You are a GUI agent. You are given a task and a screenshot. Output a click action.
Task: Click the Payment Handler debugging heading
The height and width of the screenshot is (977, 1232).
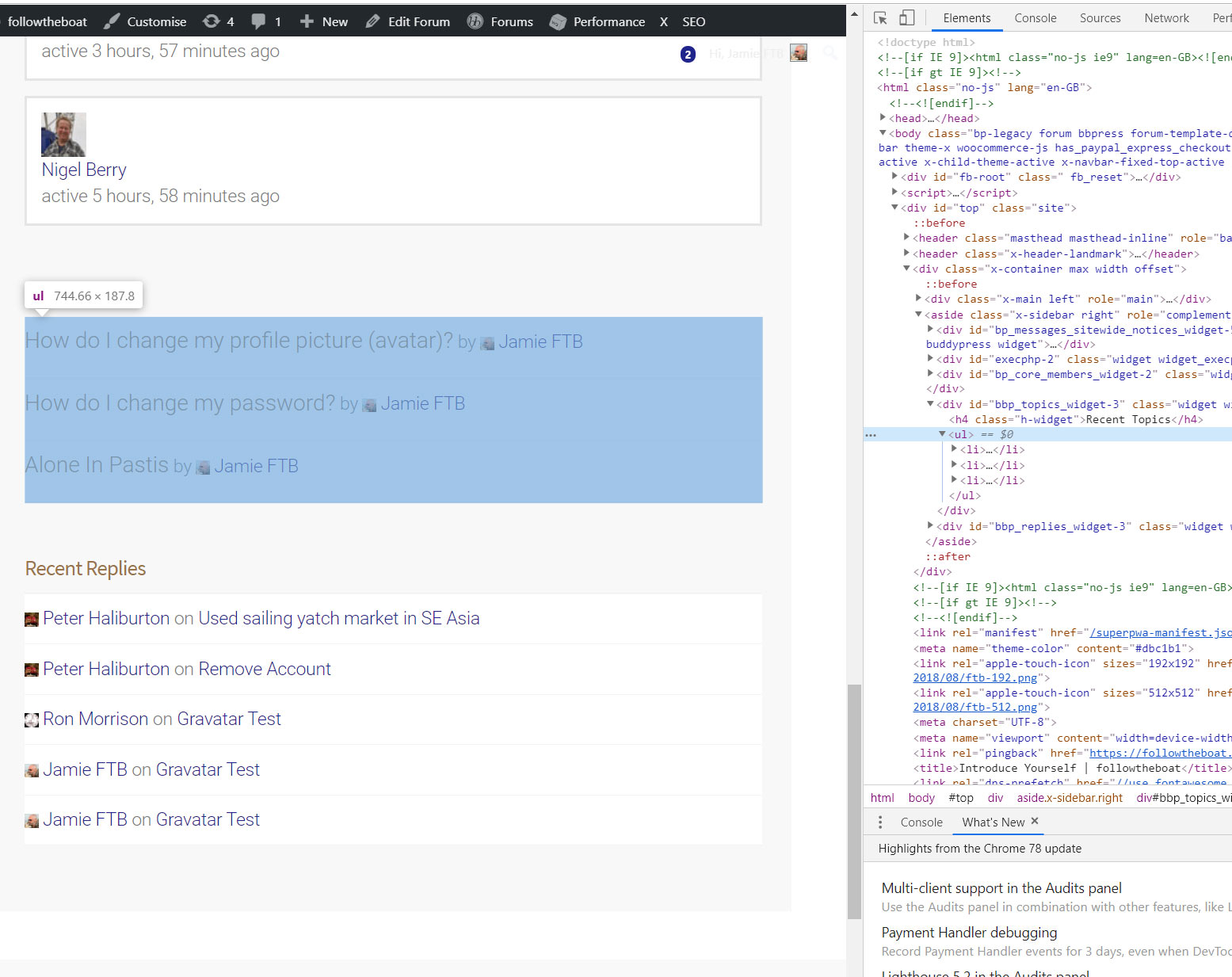click(x=969, y=933)
